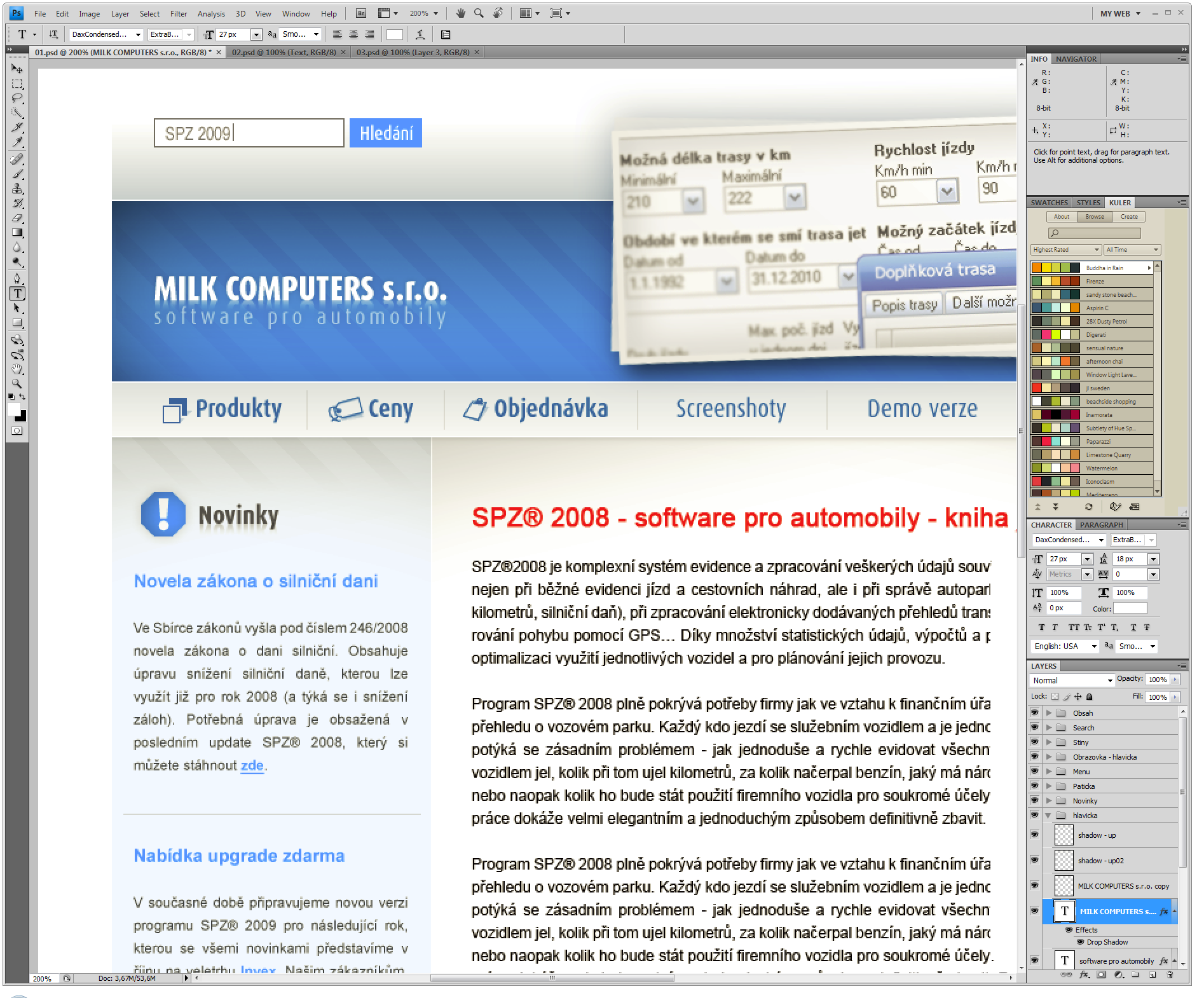Hide the shadow - up layer
The height and width of the screenshot is (998, 1204).
(x=1034, y=835)
